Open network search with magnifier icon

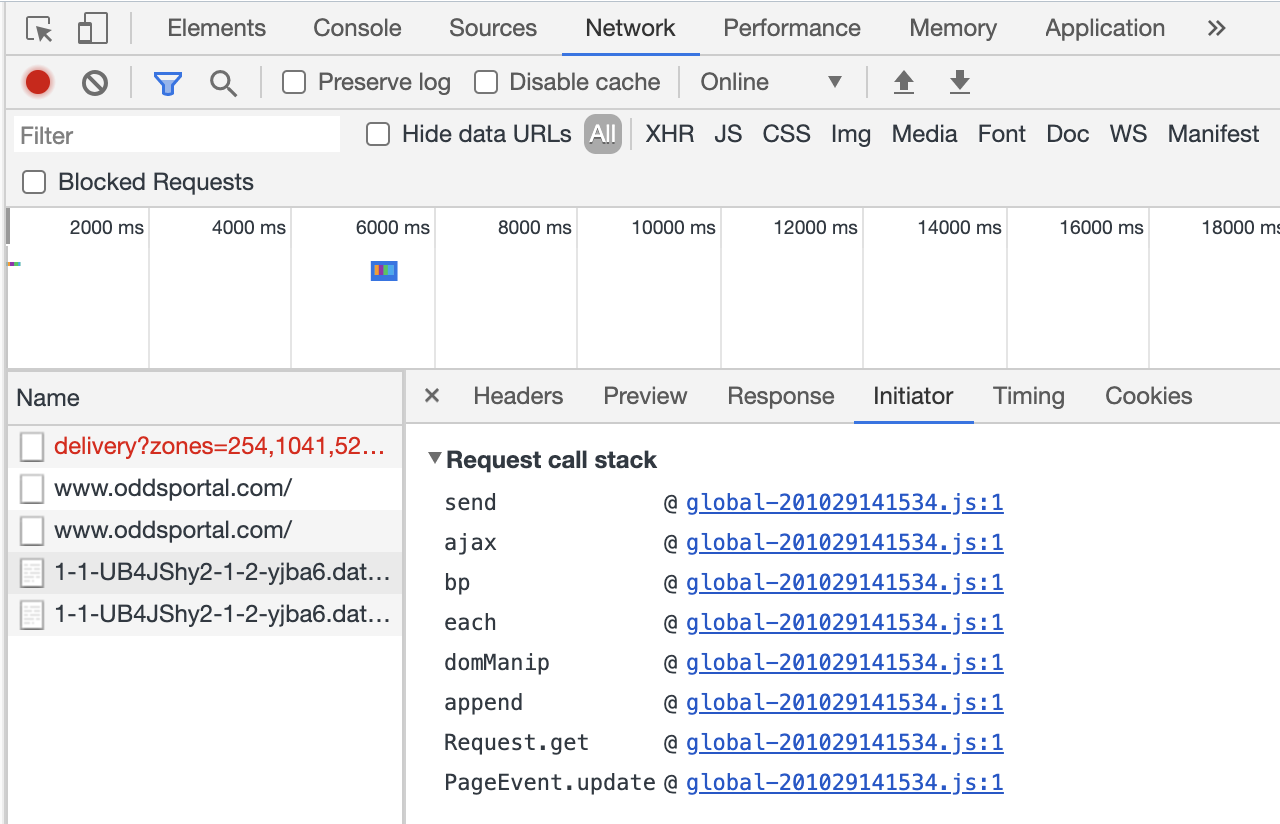[223, 83]
